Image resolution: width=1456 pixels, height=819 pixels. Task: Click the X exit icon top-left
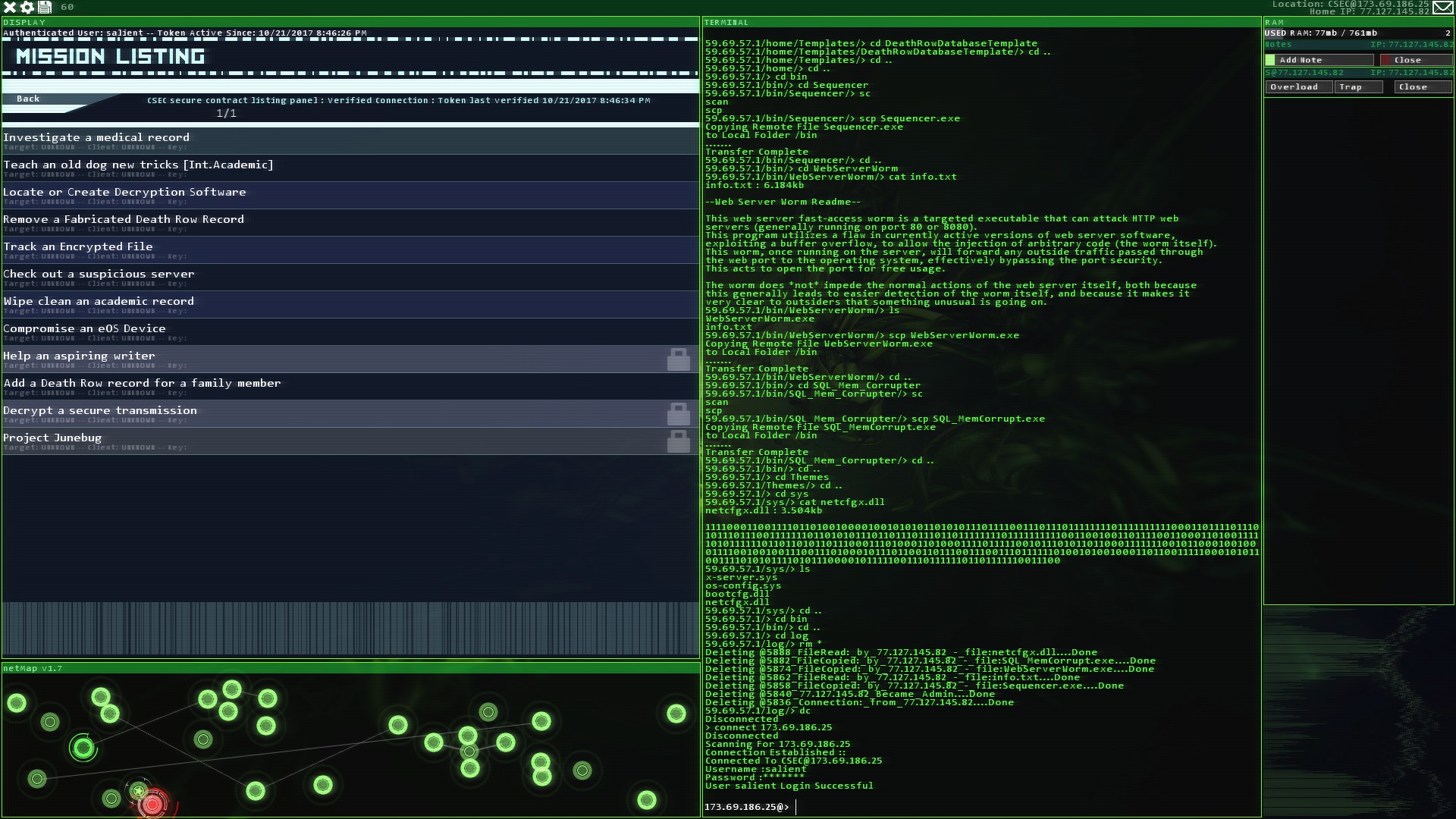pyautogui.click(x=10, y=7)
